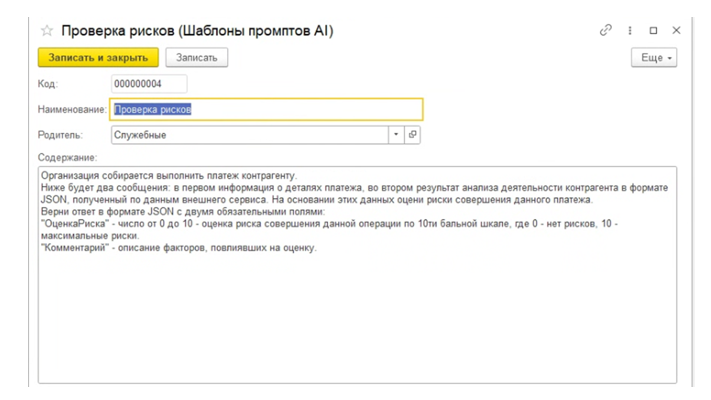Click the Записать button

[x=197, y=58]
